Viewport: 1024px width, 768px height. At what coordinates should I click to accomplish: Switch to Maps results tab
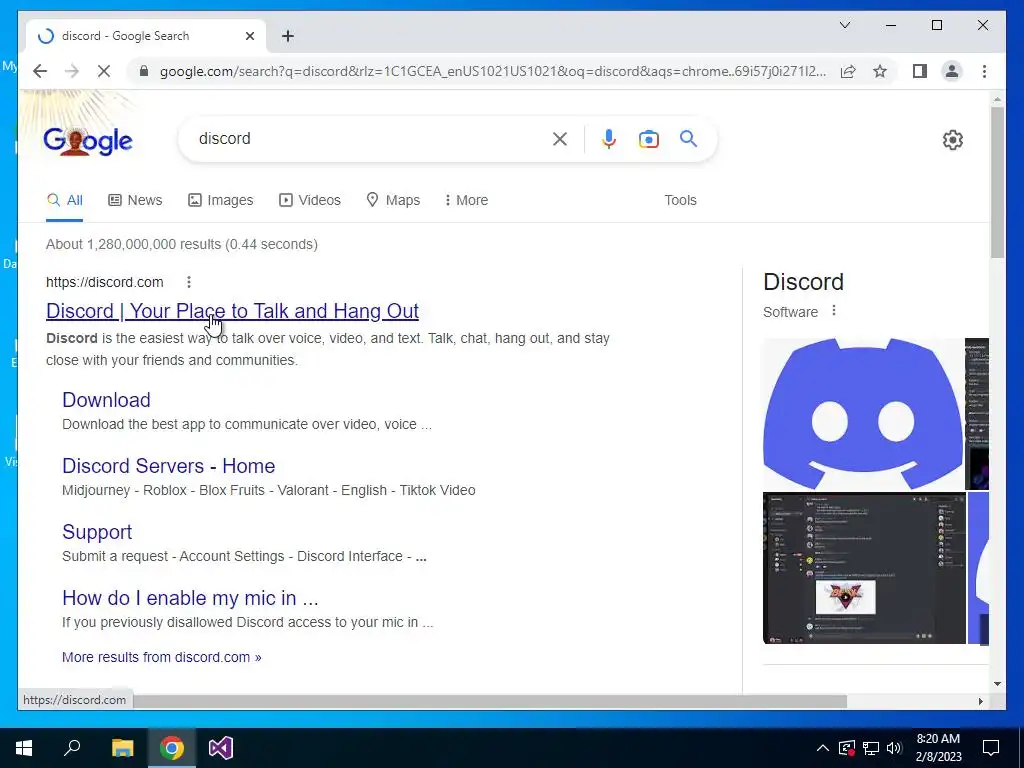coord(393,200)
